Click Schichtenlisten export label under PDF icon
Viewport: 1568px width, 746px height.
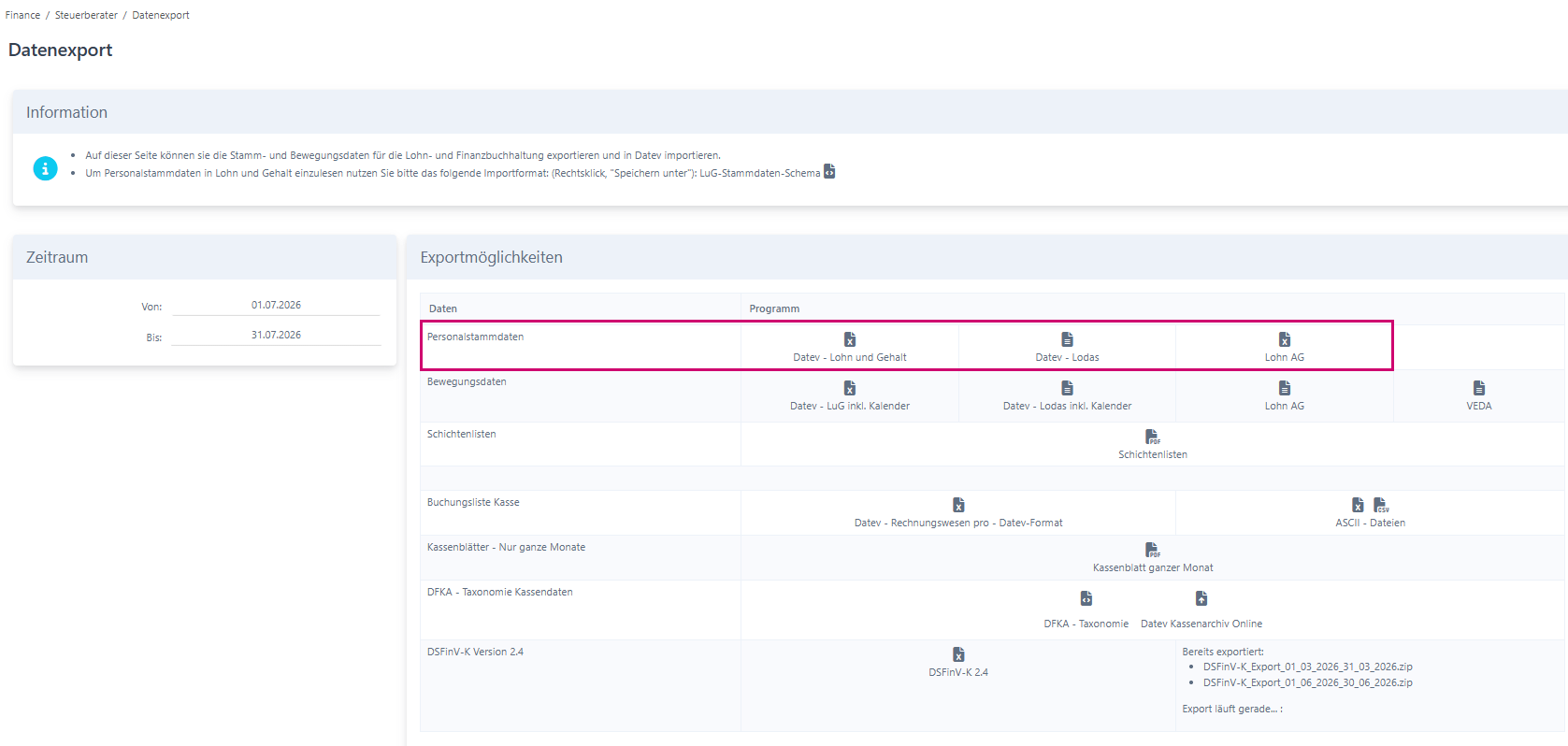(1153, 454)
